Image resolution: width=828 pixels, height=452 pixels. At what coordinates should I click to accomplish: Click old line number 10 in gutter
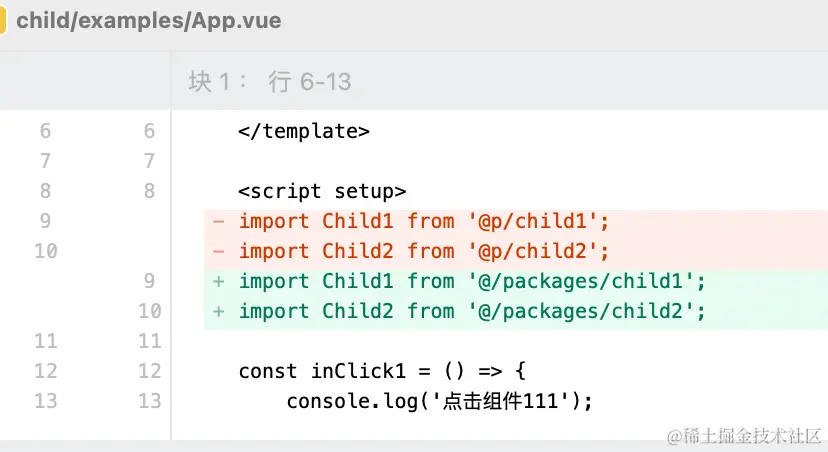pyautogui.click(x=45, y=251)
